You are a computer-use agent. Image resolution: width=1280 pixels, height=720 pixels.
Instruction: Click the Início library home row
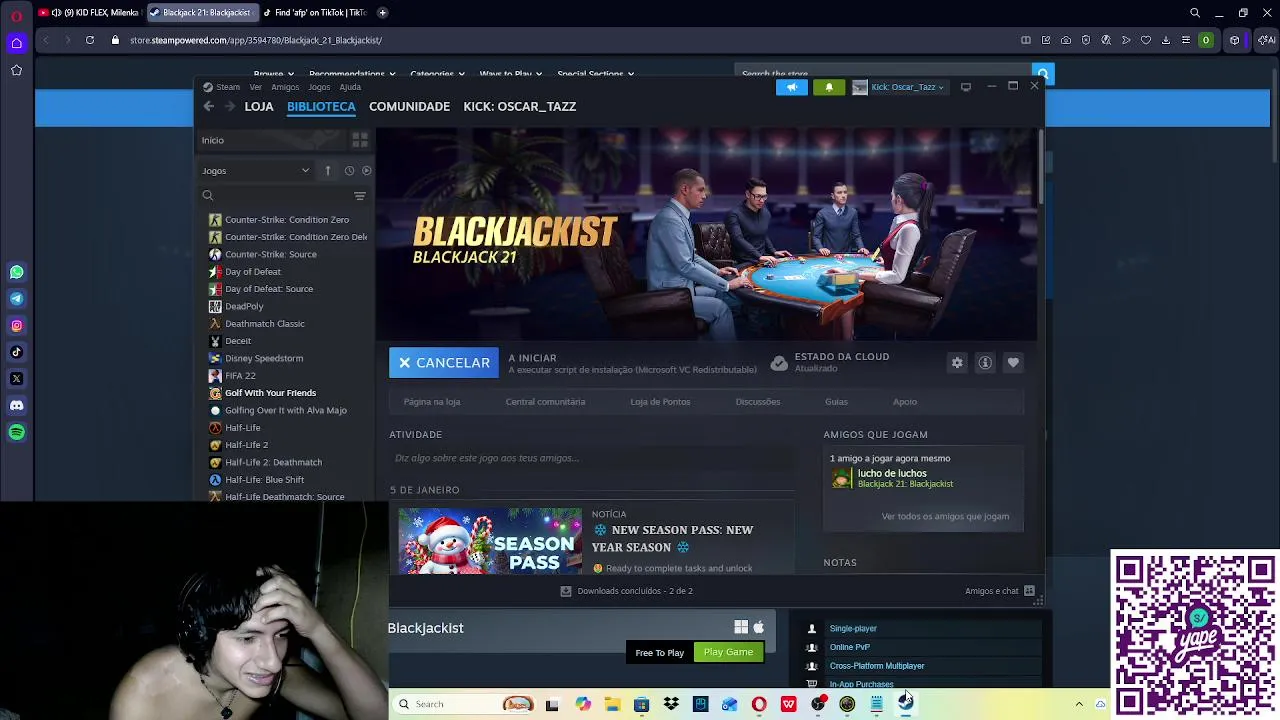272,140
